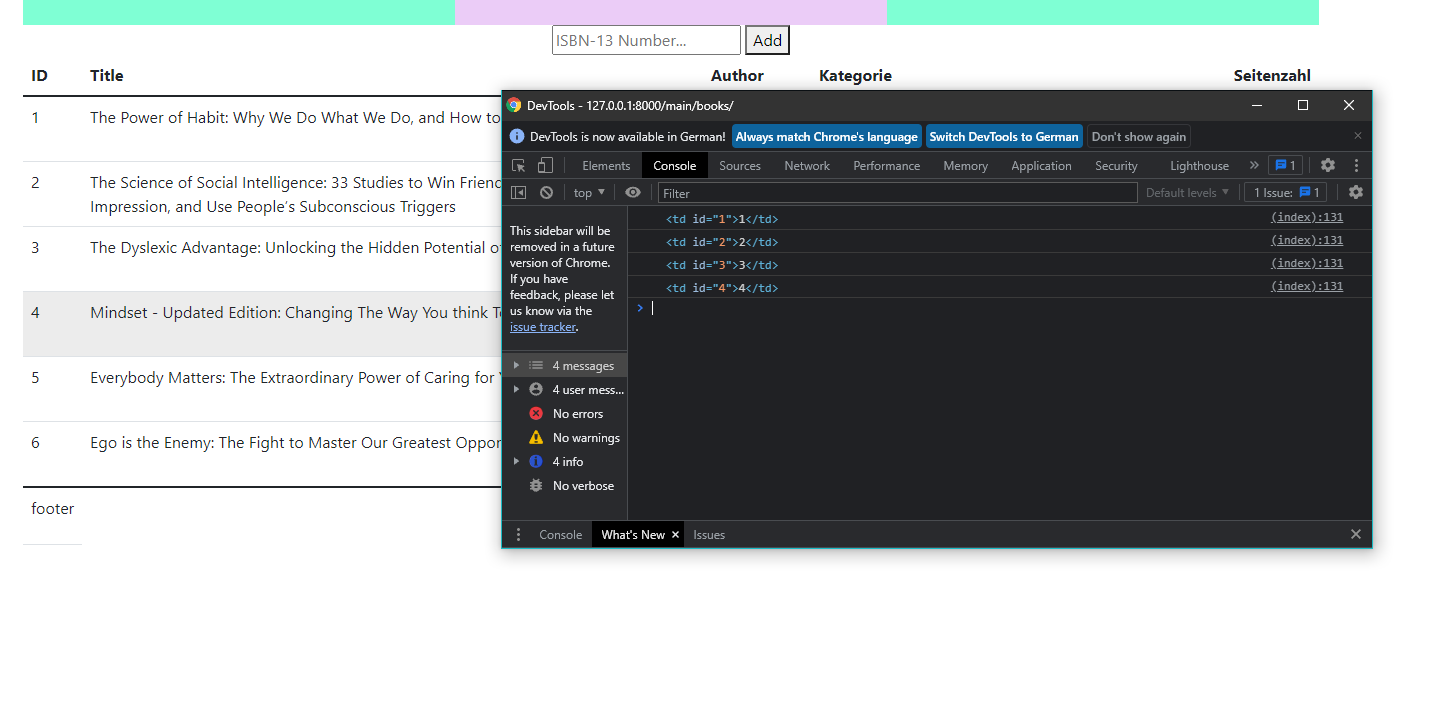This screenshot has width=1452, height=702.
Task: Click Don't show again button
Action: click(x=1139, y=137)
